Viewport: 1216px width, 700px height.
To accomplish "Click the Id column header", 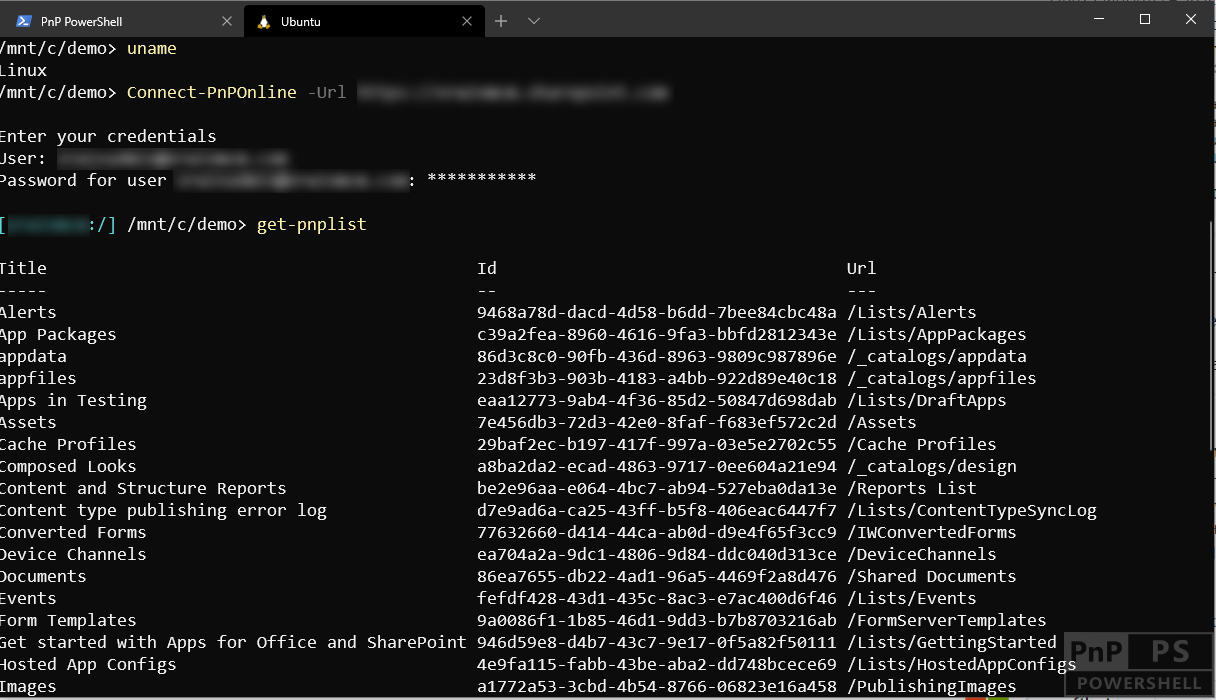I will pos(487,268).
